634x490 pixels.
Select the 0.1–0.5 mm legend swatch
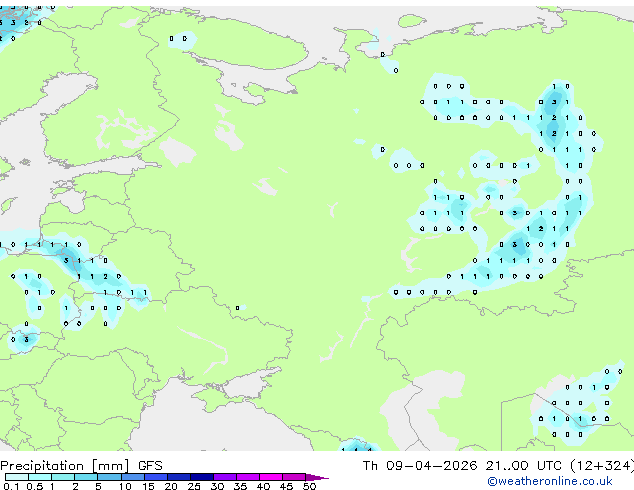17,477
